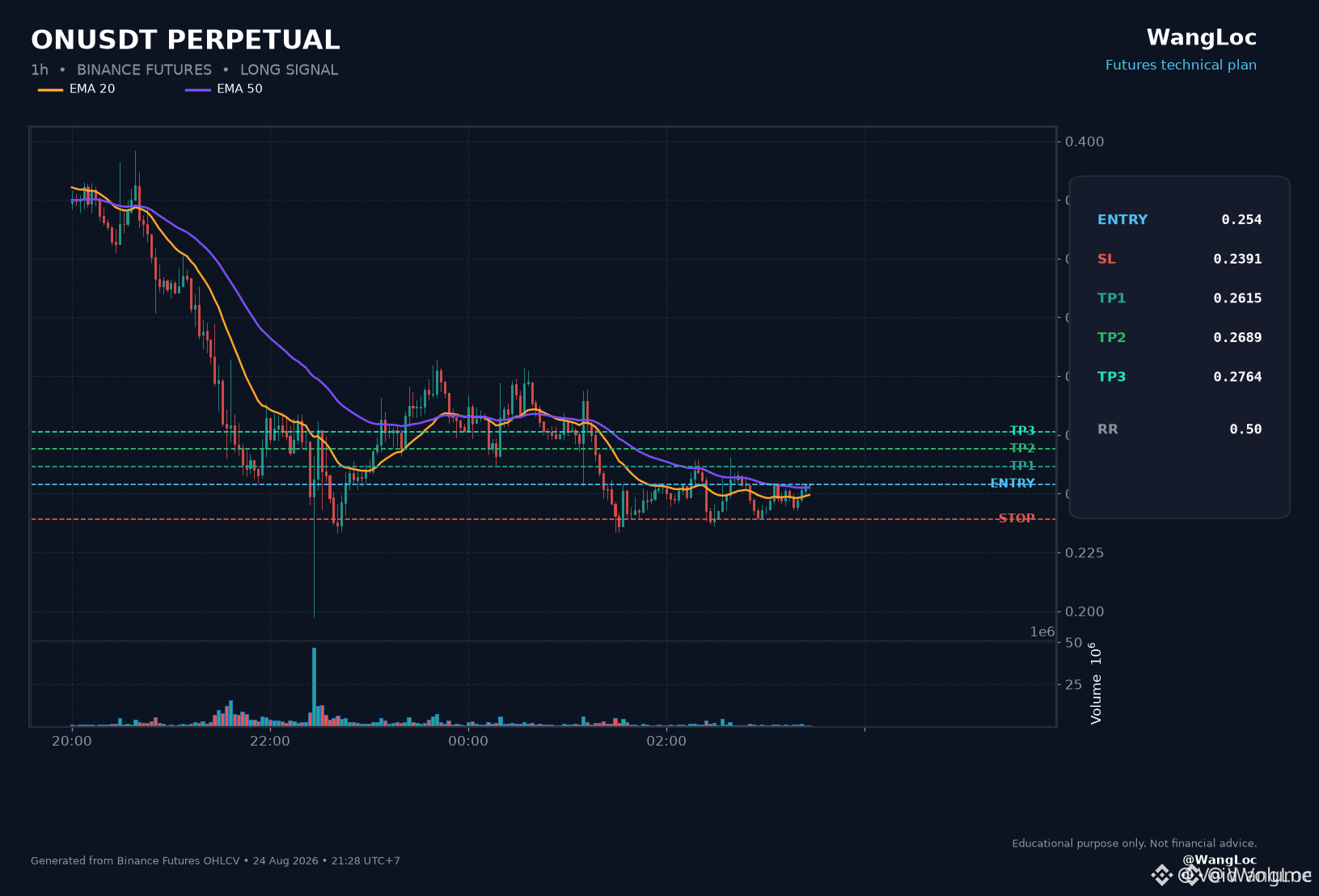
Task: Click the TP1 label in side panel
Action: click(x=1111, y=298)
